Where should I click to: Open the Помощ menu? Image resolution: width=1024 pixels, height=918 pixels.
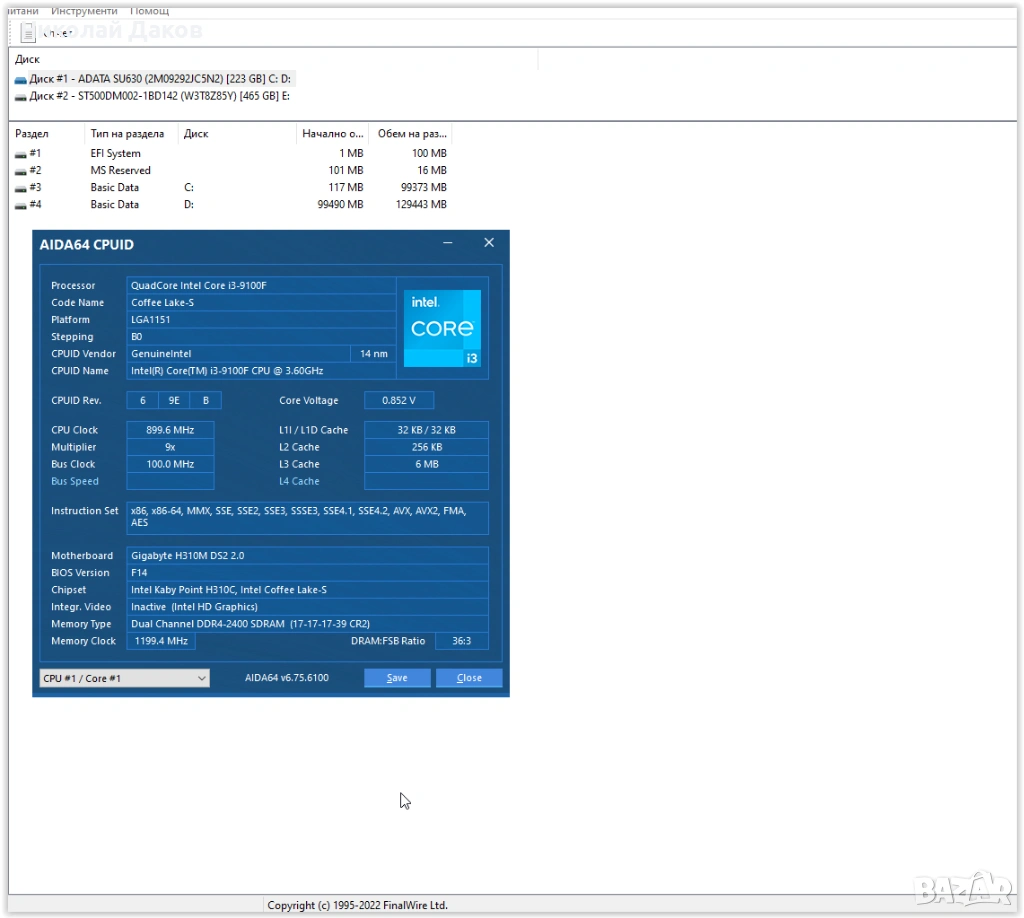(149, 11)
